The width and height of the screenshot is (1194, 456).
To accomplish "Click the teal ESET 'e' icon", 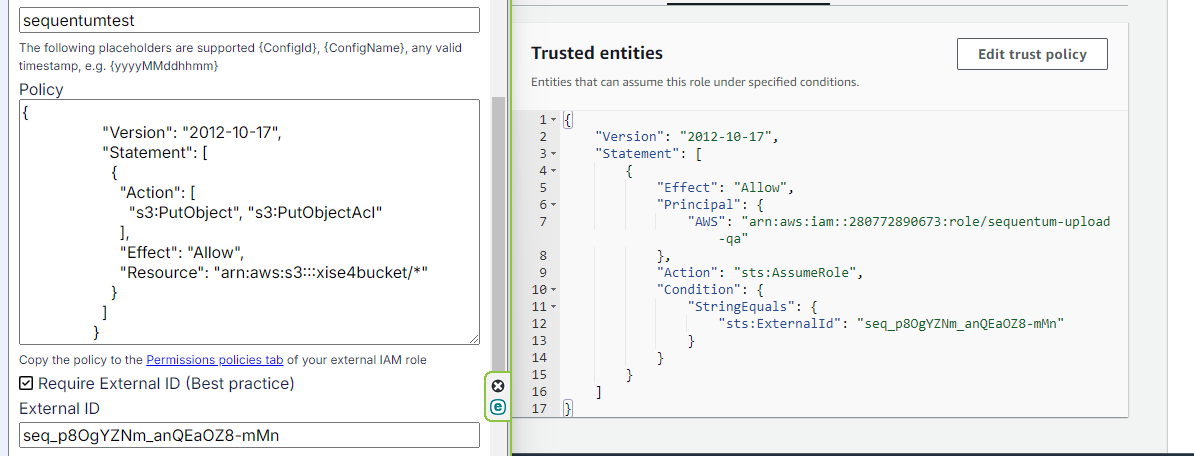I will [498, 407].
